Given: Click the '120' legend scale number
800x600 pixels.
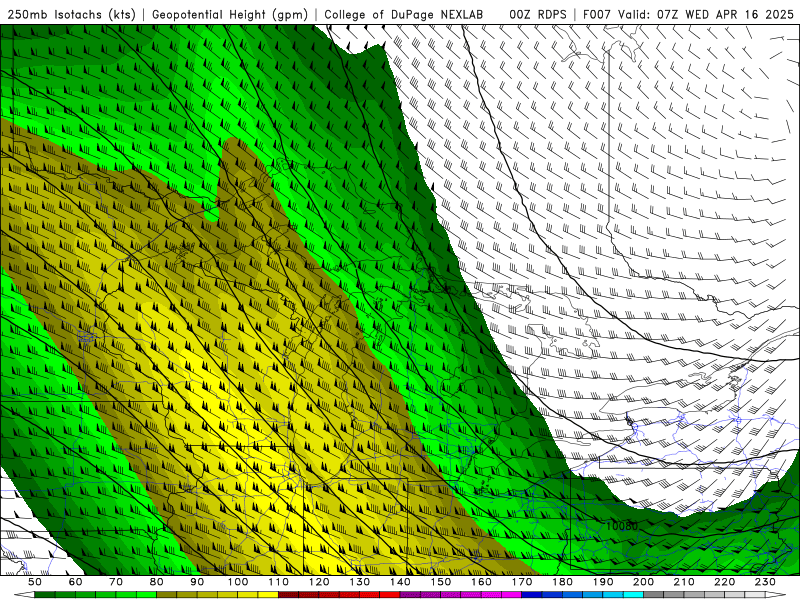Looking at the screenshot, I should (319, 582).
